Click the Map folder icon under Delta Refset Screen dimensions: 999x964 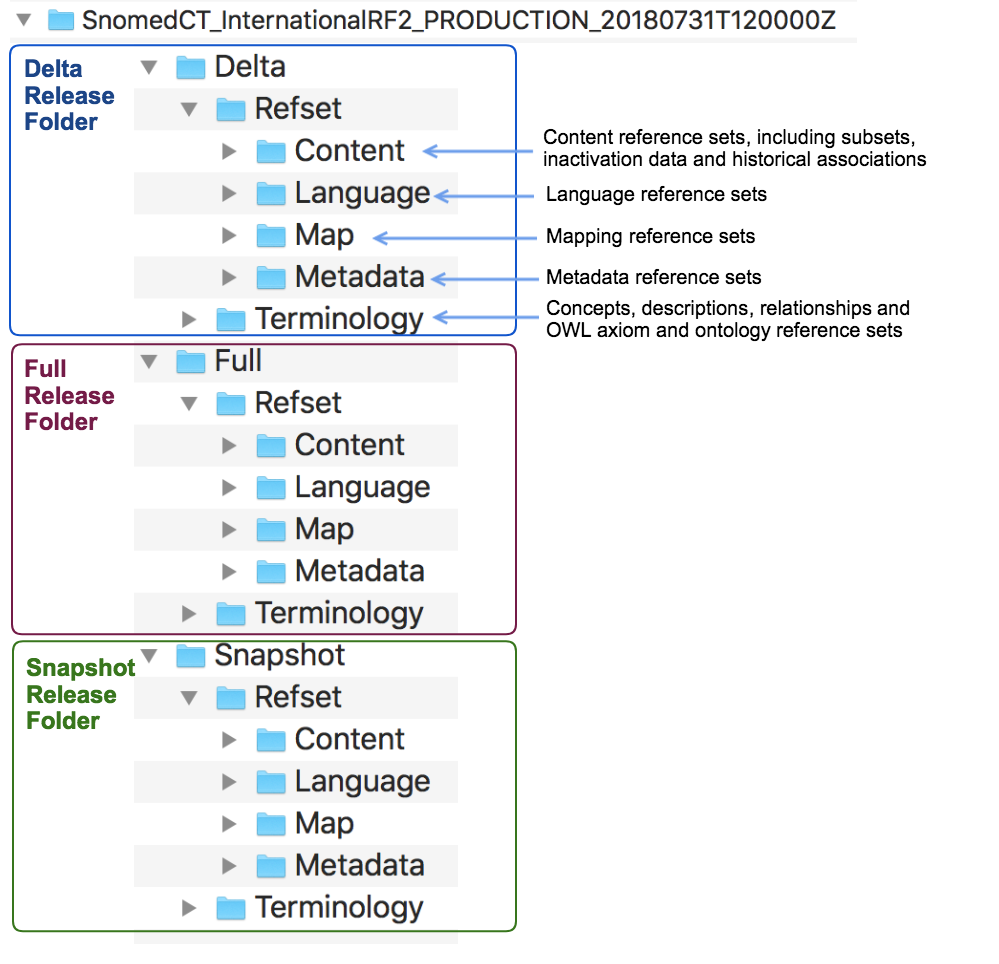click(x=271, y=236)
